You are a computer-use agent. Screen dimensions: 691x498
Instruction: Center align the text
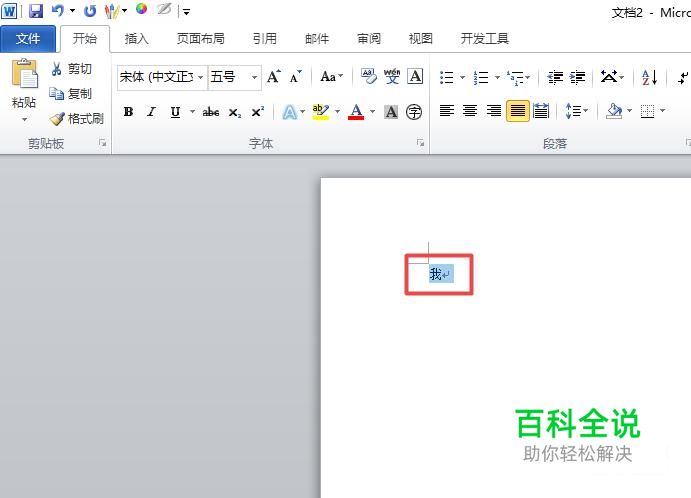point(470,111)
